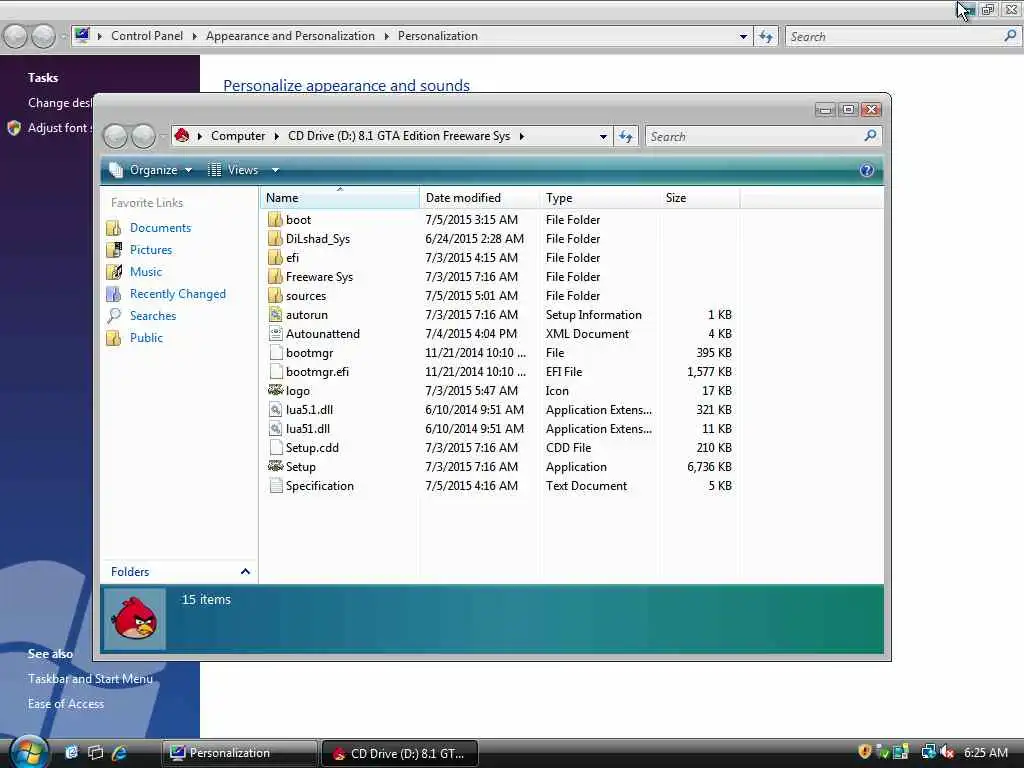The height and width of the screenshot is (768, 1024).
Task: Open Pictures favorite link
Action: [x=151, y=249]
